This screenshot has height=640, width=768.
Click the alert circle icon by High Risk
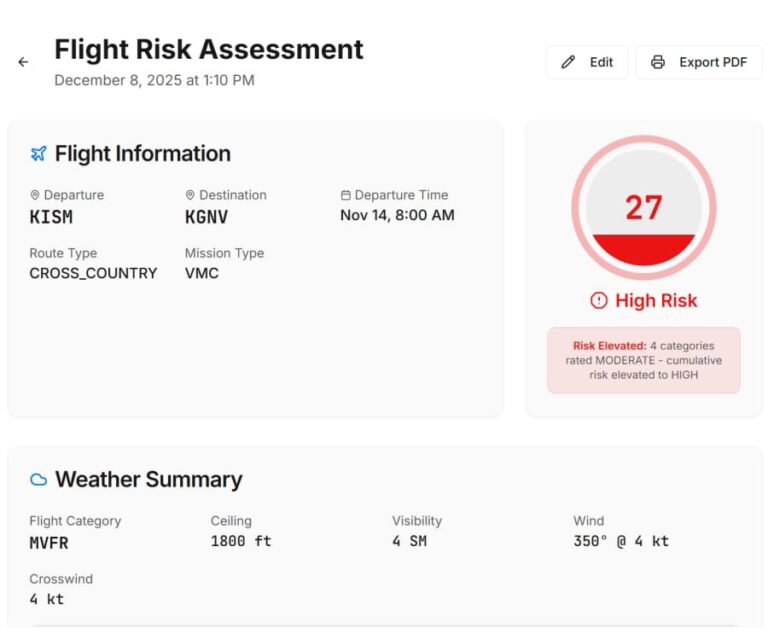pyautogui.click(x=599, y=300)
